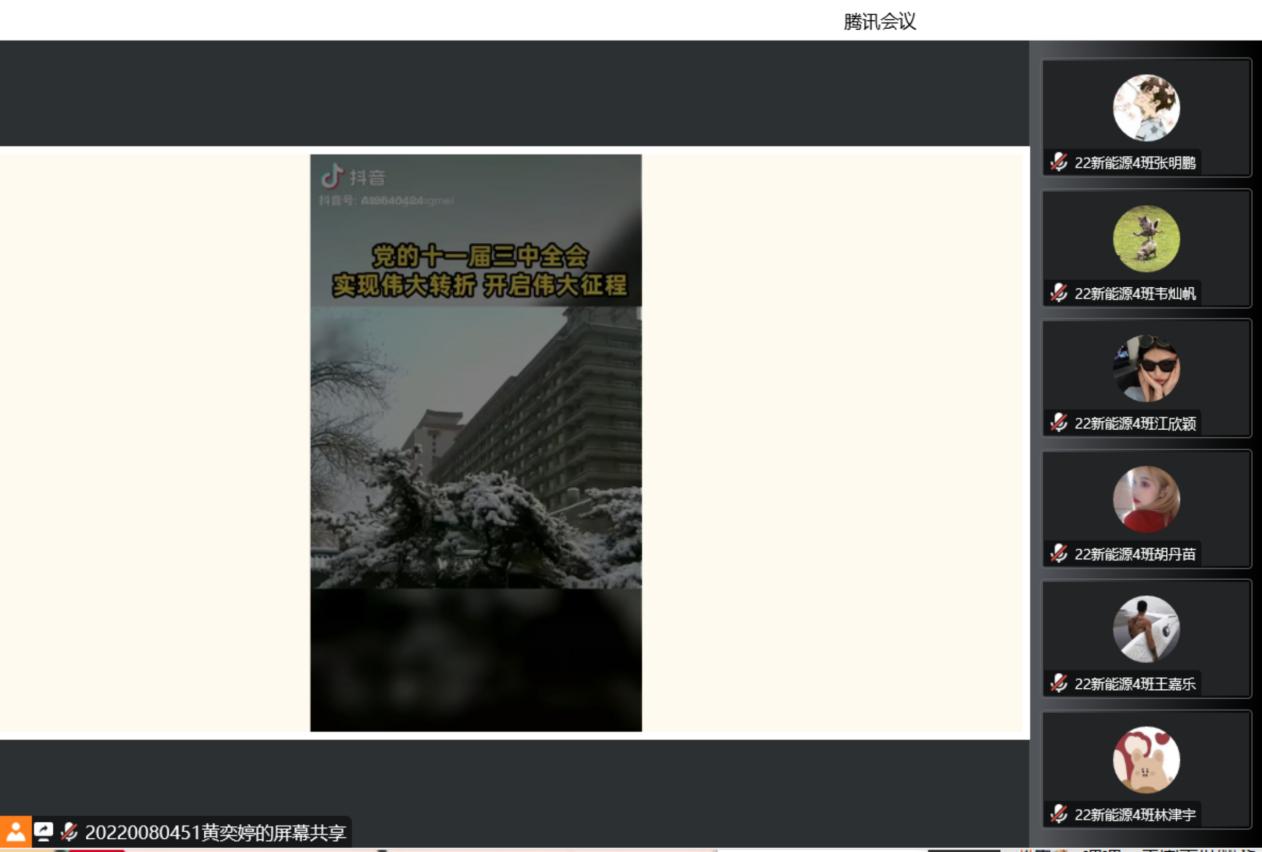Click the Douyin logo in shared video

(333, 177)
